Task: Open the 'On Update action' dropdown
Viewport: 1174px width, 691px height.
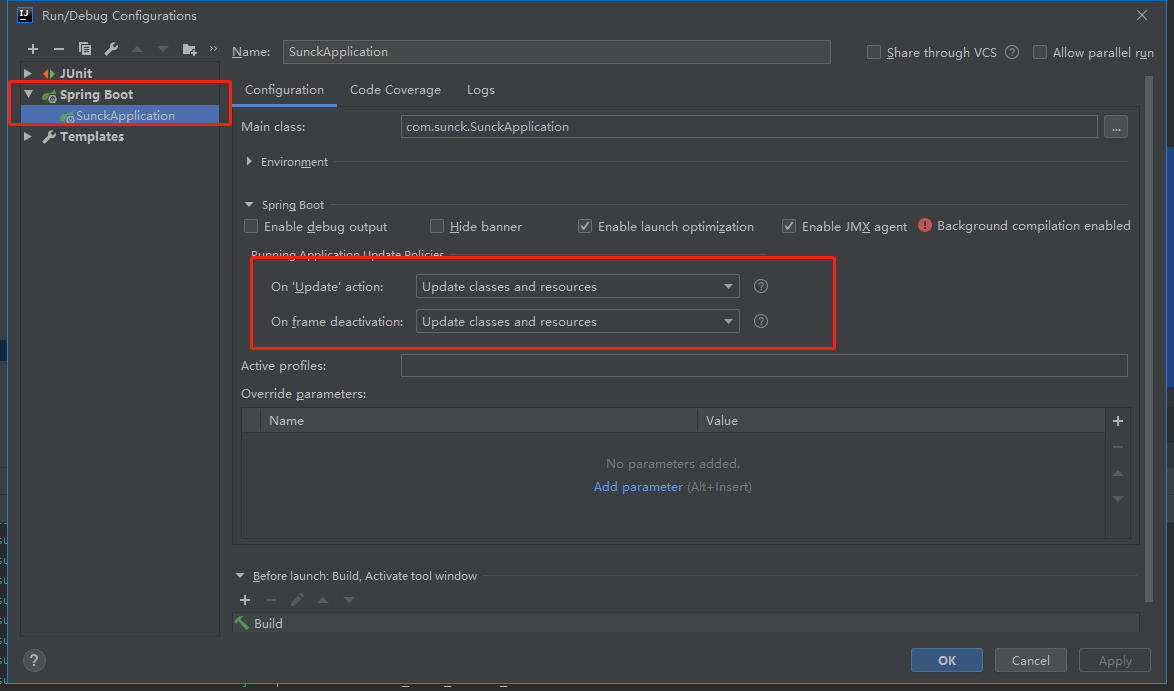Action: [x=728, y=286]
